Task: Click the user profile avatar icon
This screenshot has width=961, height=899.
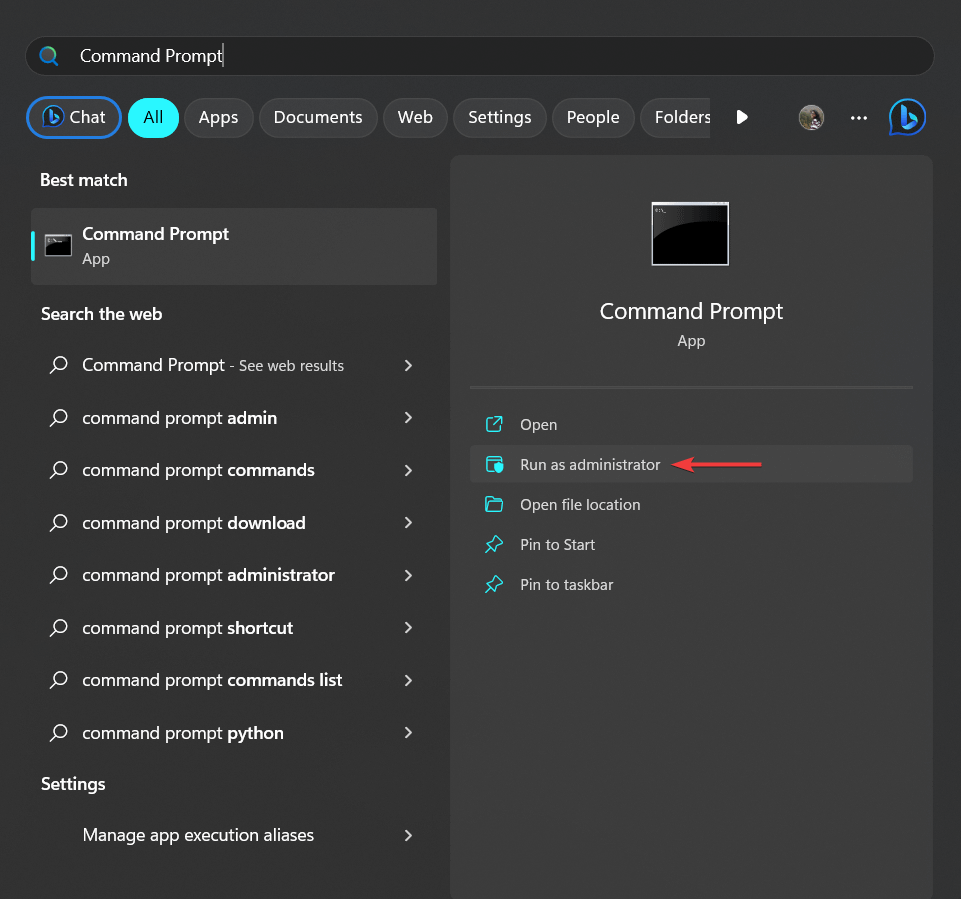Action: [x=811, y=117]
